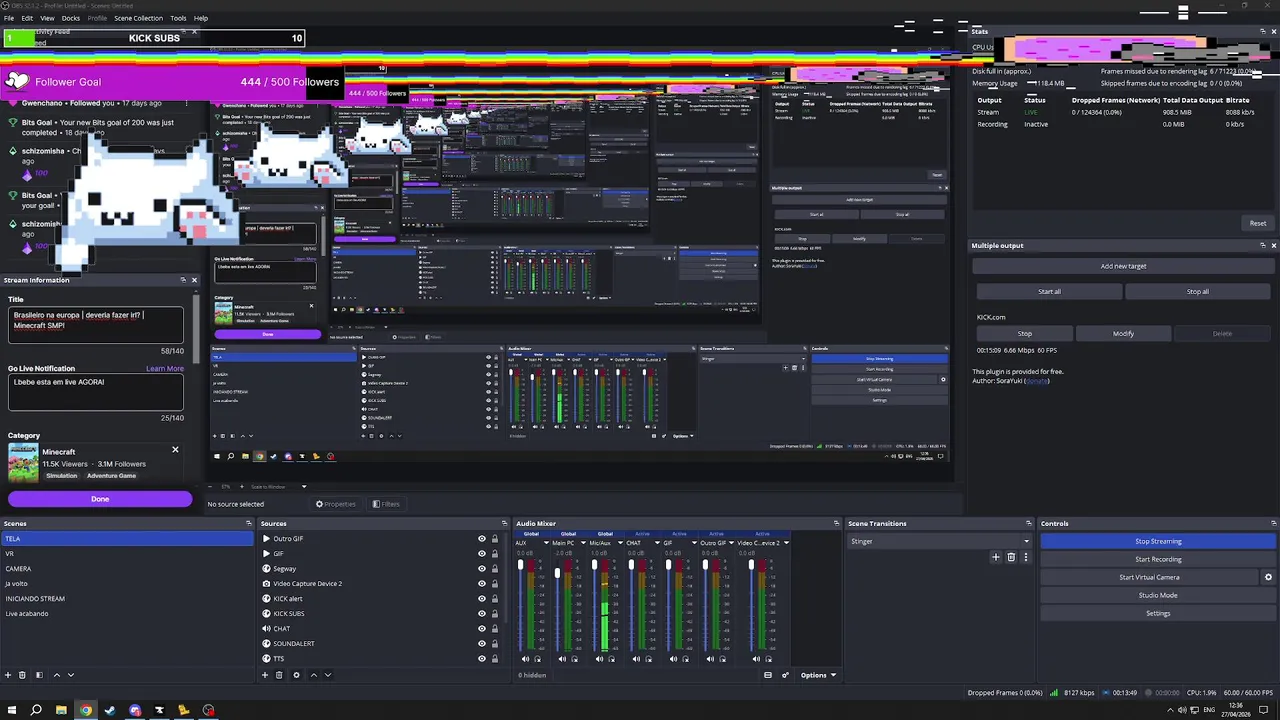Move the scene up with the Scenes up arrow
The image size is (1280, 720).
tap(56, 675)
